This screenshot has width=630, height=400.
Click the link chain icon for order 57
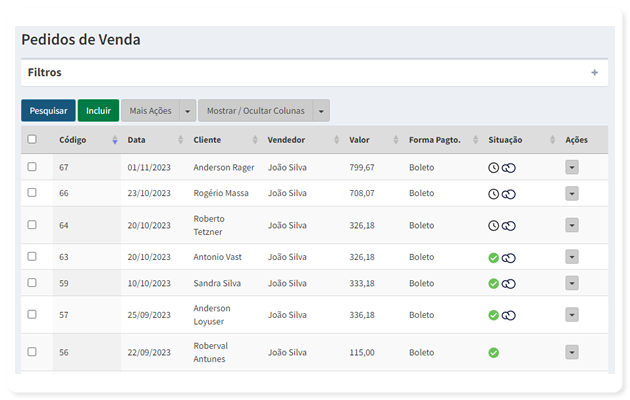(x=509, y=316)
